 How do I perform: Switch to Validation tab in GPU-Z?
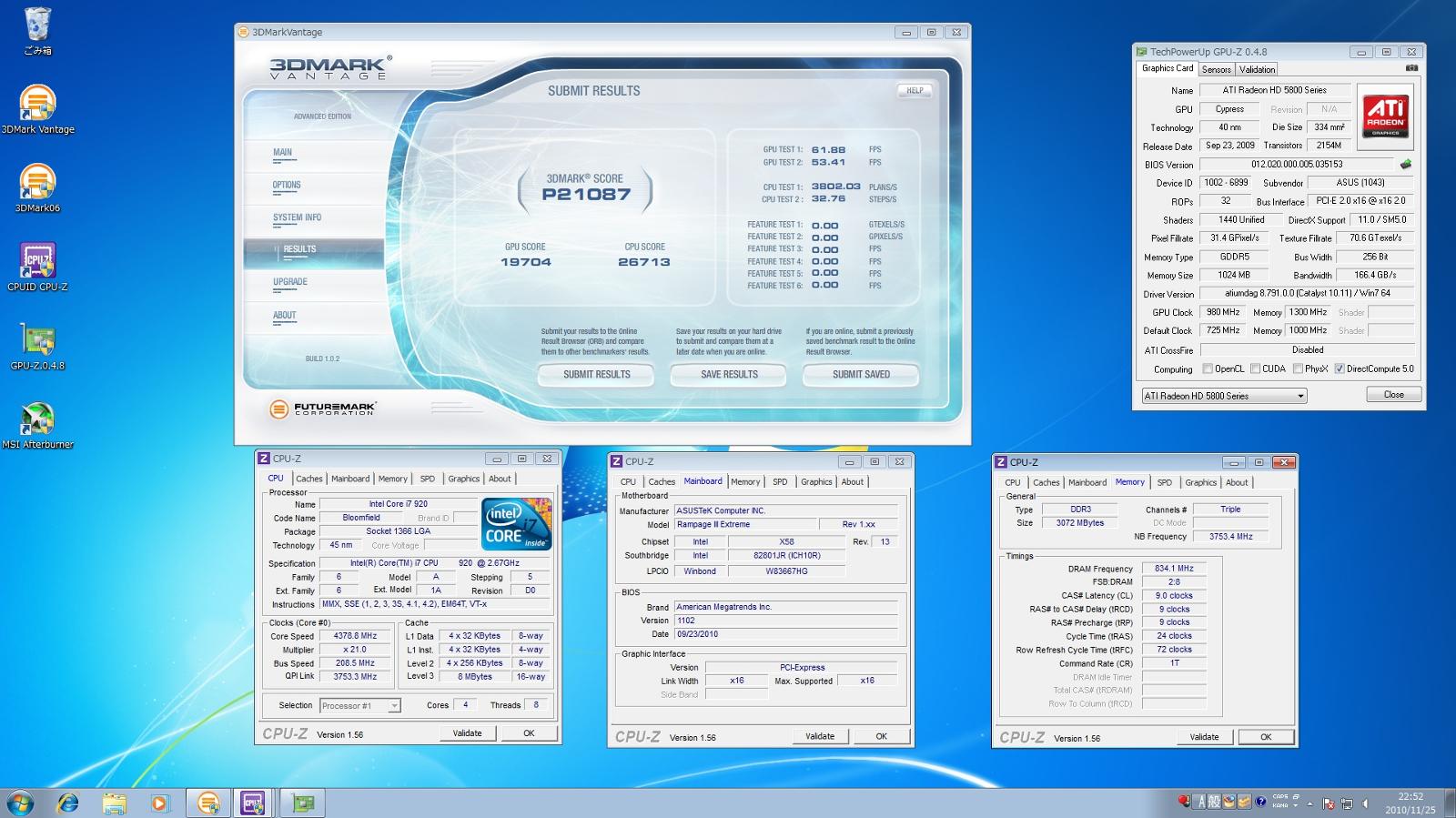[x=1257, y=70]
